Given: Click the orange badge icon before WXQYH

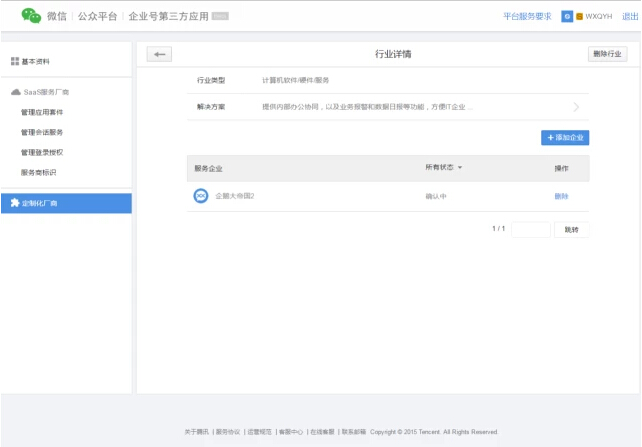Looking at the screenshot, I should point(579,17).
